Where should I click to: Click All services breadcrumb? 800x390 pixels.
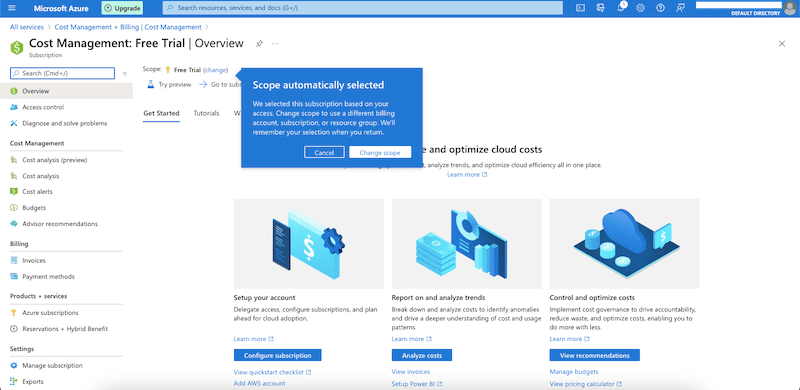(x=27, y=27)
